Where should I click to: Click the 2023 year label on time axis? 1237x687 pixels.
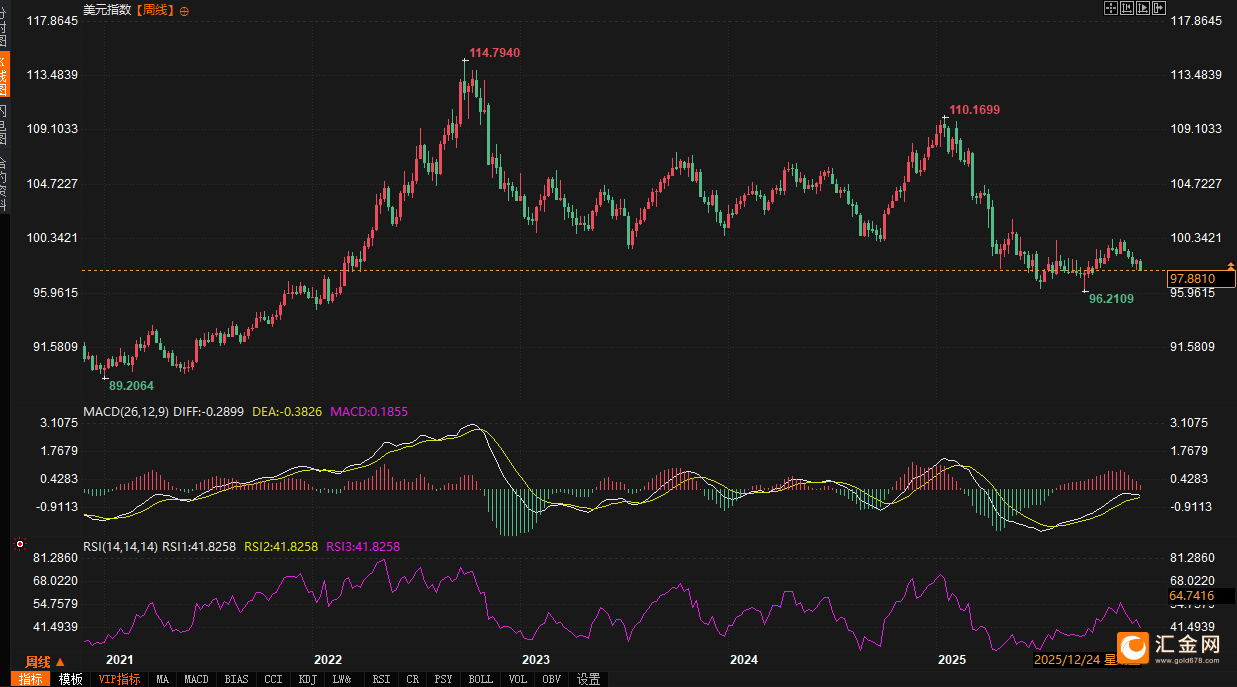(536, 660)
